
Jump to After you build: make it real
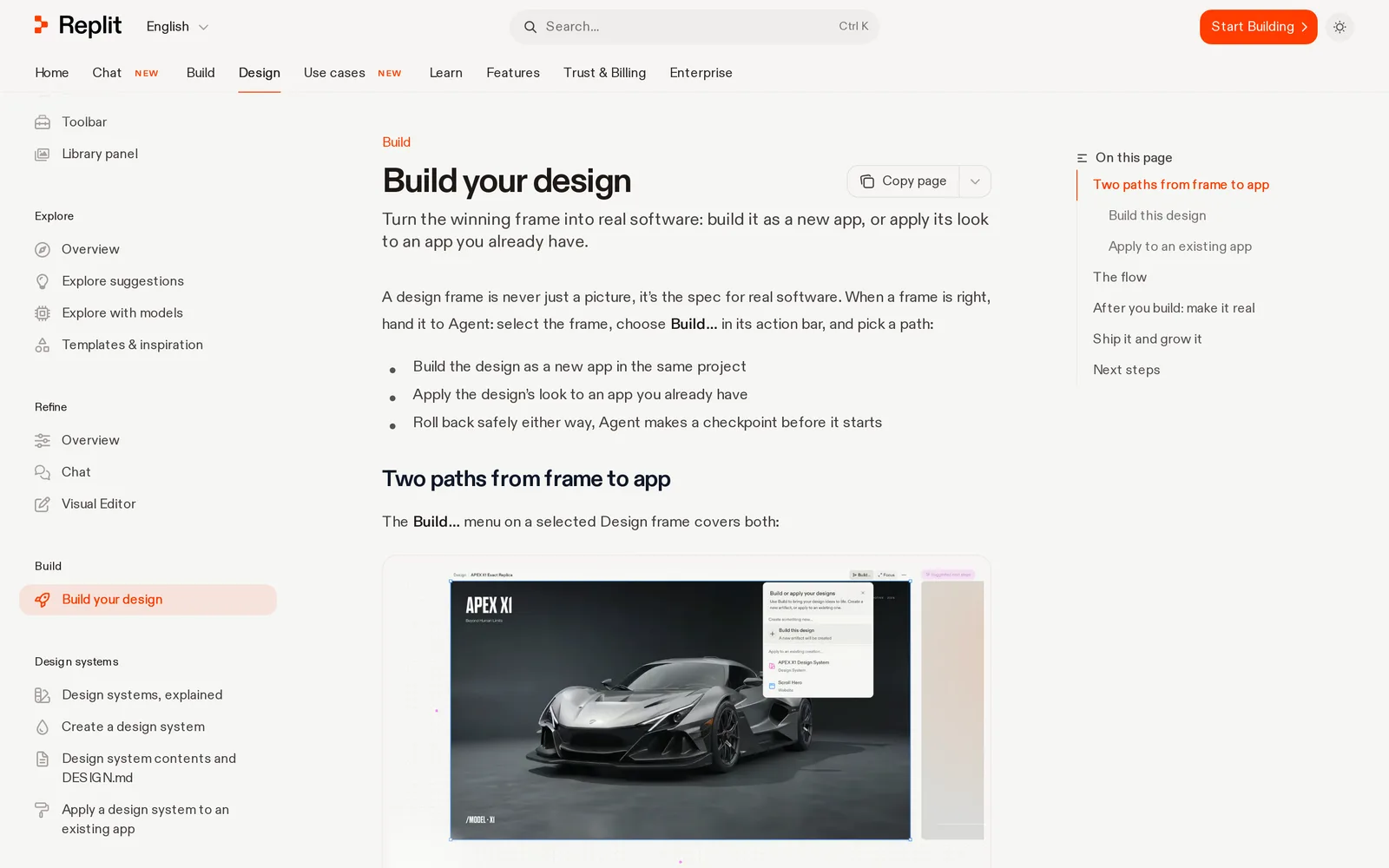pyautogui.click(x=1174, y=308)
